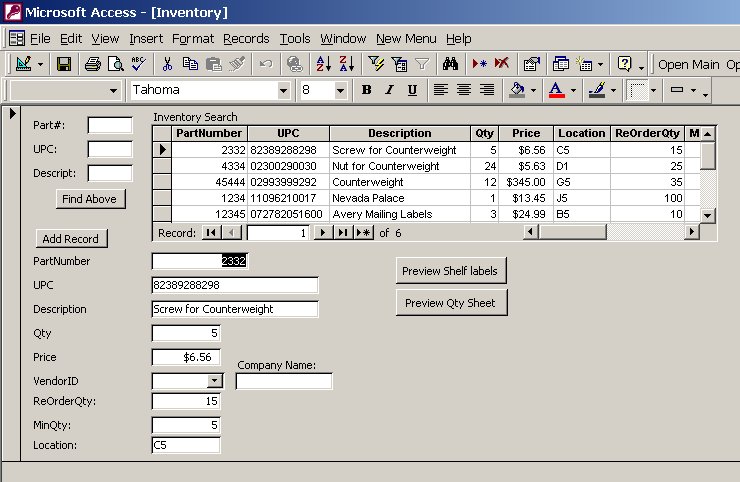The image size is (740, 482).
Task: Click the Cut scissors icon
Action: 167,65
